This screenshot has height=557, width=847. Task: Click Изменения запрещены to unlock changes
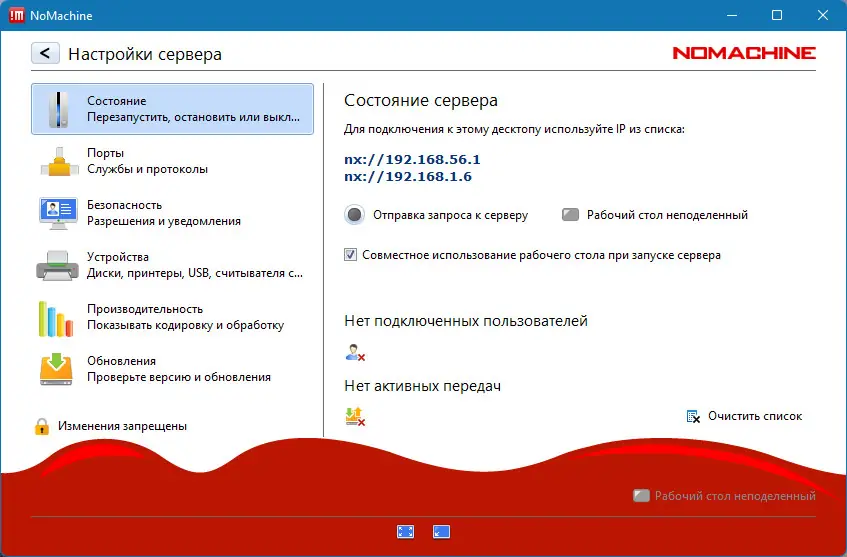pos(122,426)
